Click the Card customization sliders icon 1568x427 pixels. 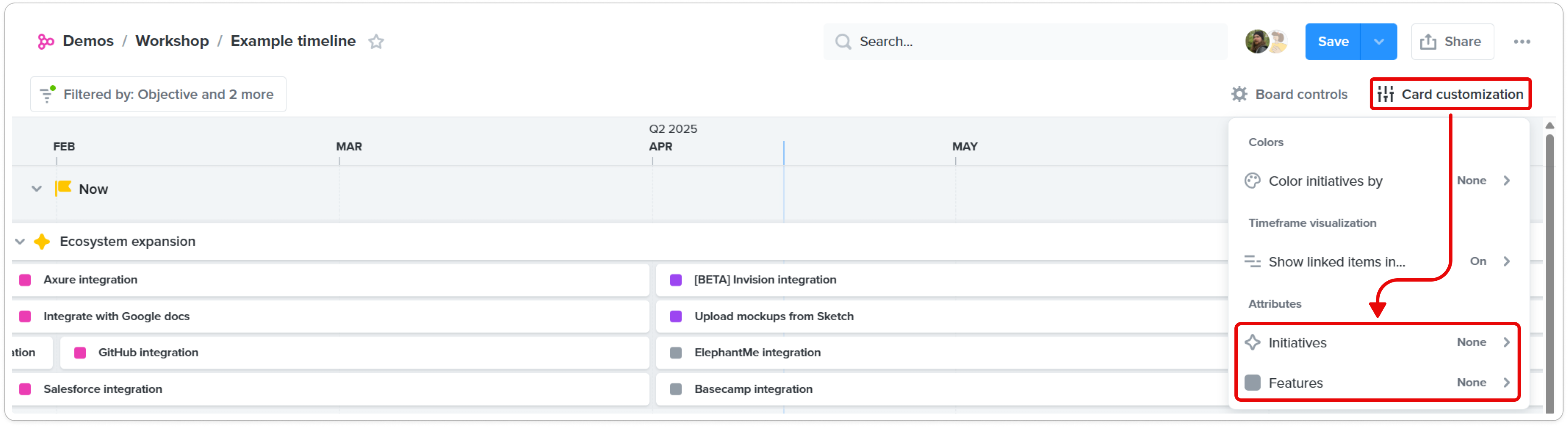click(x=1385, y=94)
